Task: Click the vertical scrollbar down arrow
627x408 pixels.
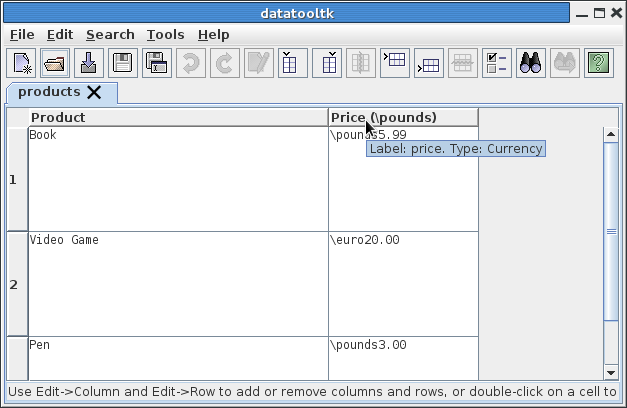Action: (612, 372)
